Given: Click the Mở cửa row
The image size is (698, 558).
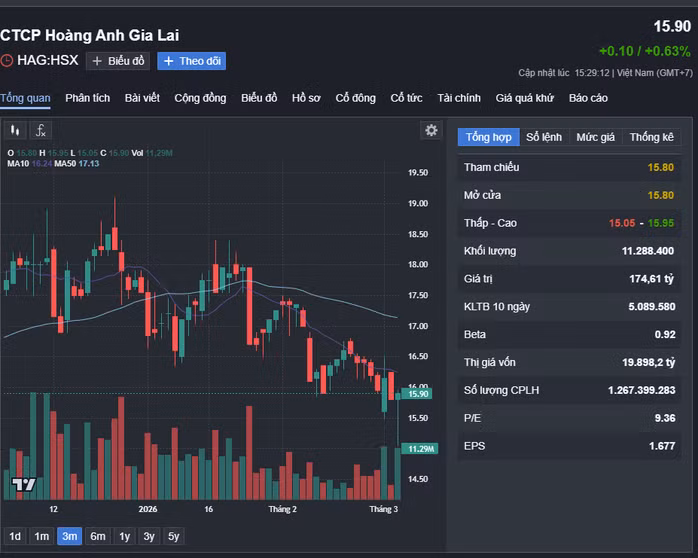Looking at the screenshot, I should click(x=569, y=195).
